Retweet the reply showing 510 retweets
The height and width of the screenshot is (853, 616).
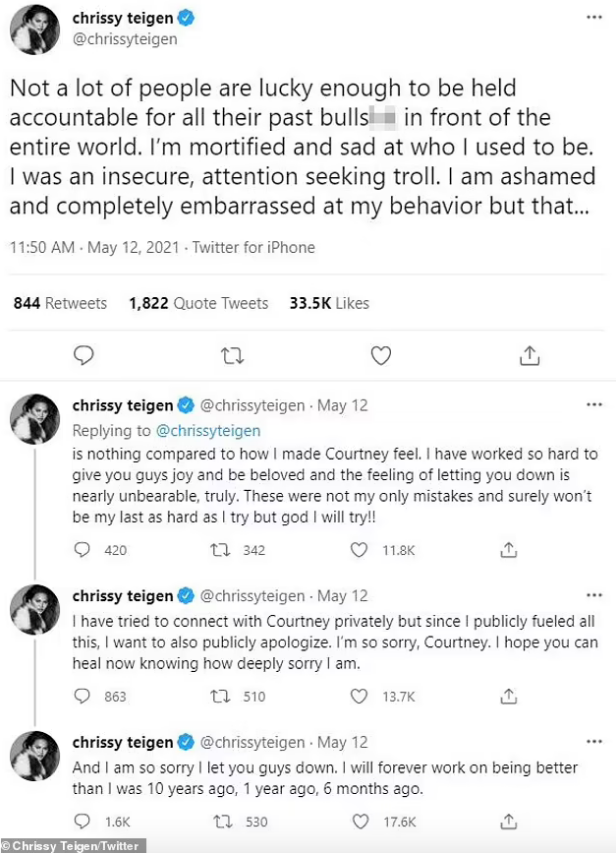pyautogui.click(x=226, y=696)
